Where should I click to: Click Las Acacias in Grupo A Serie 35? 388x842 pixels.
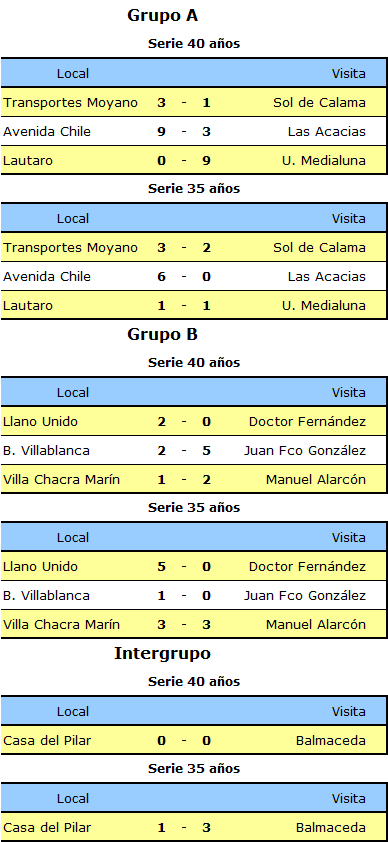(x=326, y=277)
